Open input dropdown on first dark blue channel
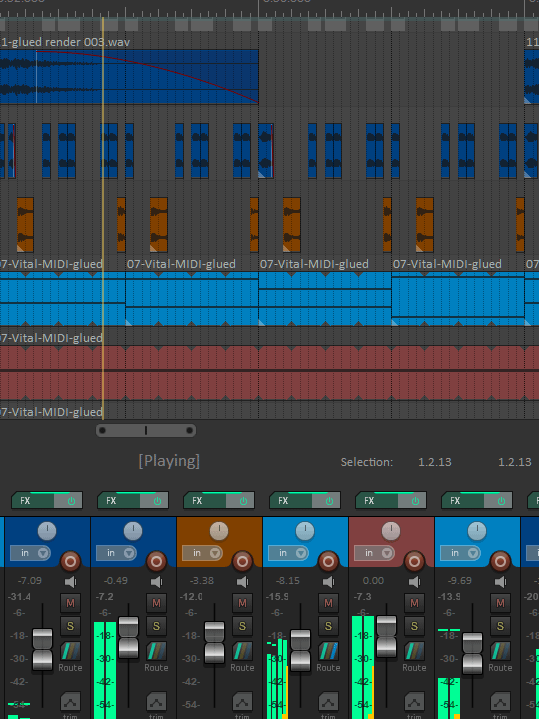 click(x=30, y=553)
